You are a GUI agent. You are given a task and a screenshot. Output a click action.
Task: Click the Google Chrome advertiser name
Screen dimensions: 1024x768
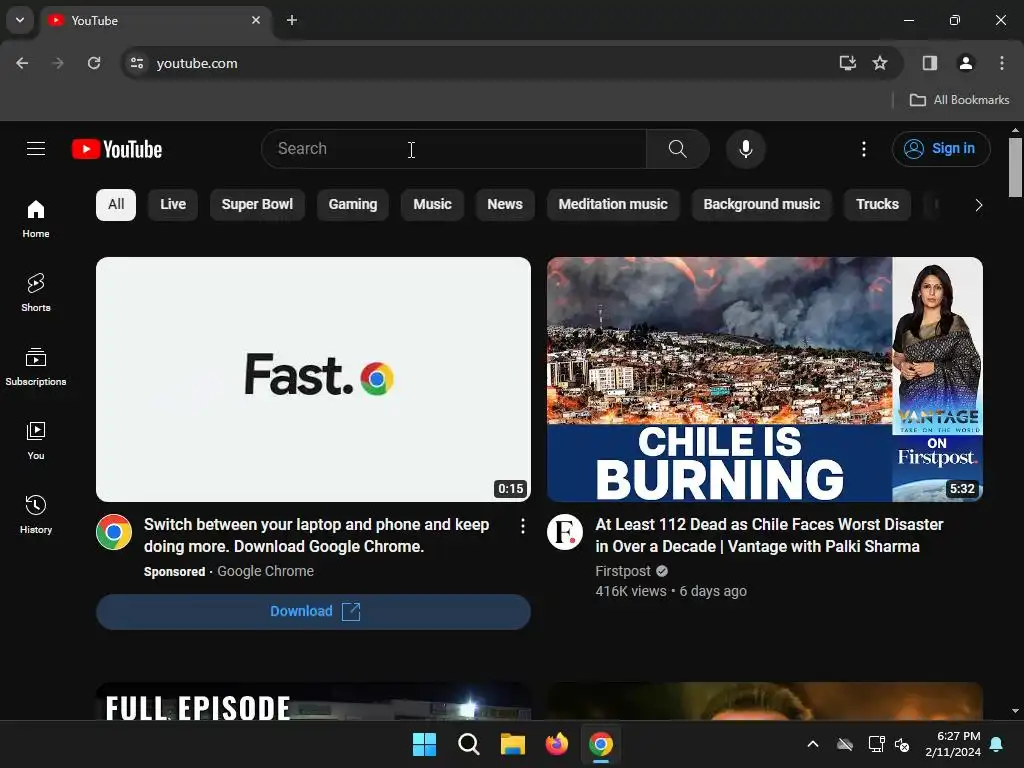tap(265, 571)
